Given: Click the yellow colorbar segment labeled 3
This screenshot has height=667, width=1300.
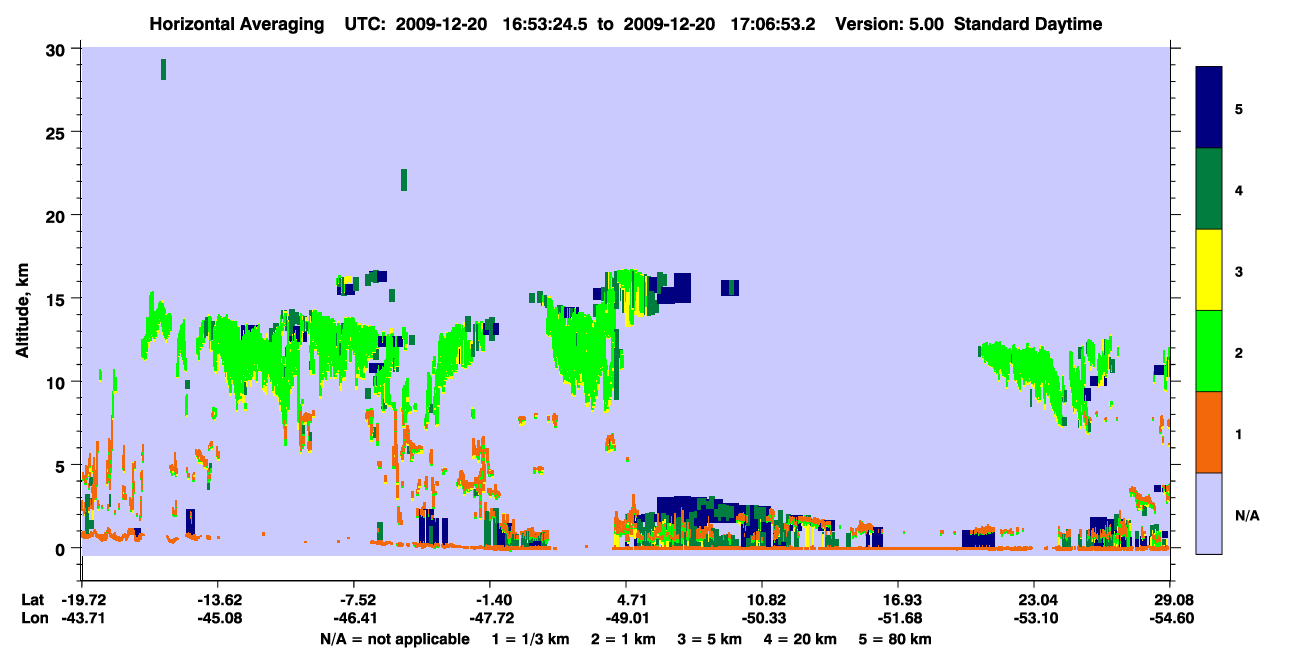Looking at the screenshot, I should 1209,270.
